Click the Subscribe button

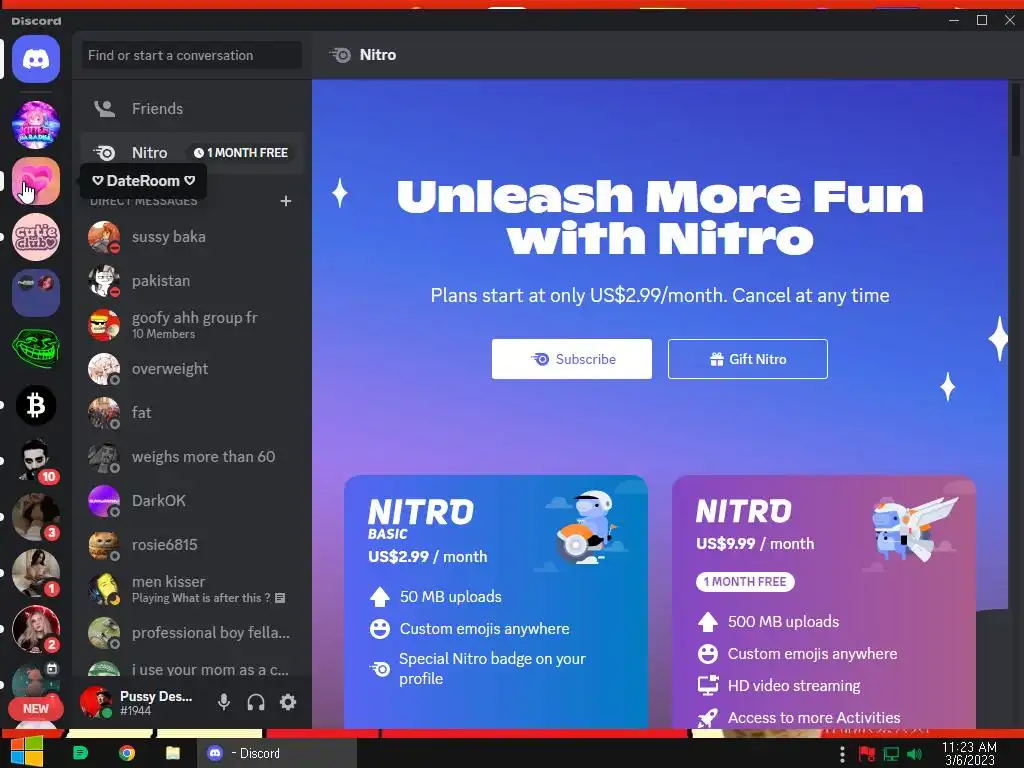571,359
